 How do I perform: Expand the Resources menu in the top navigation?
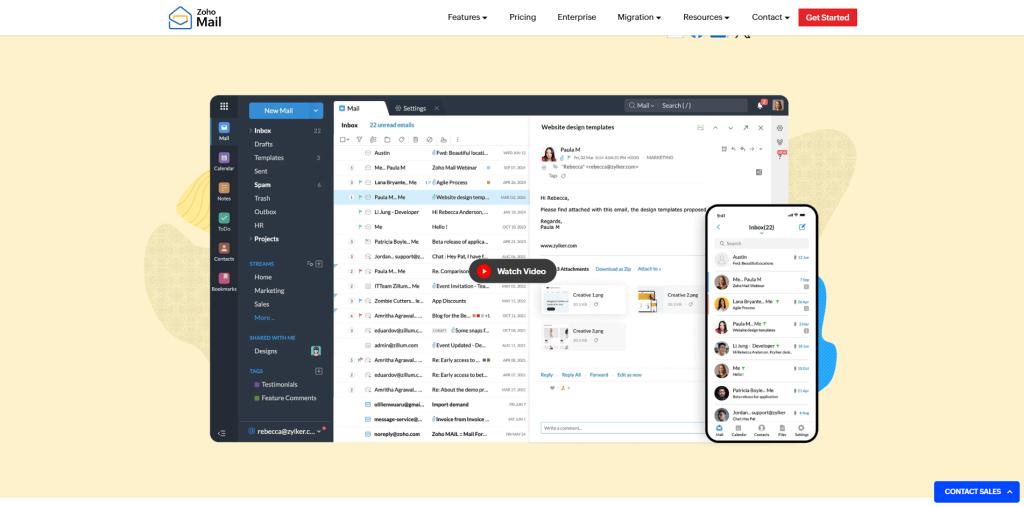pos(707,18)
